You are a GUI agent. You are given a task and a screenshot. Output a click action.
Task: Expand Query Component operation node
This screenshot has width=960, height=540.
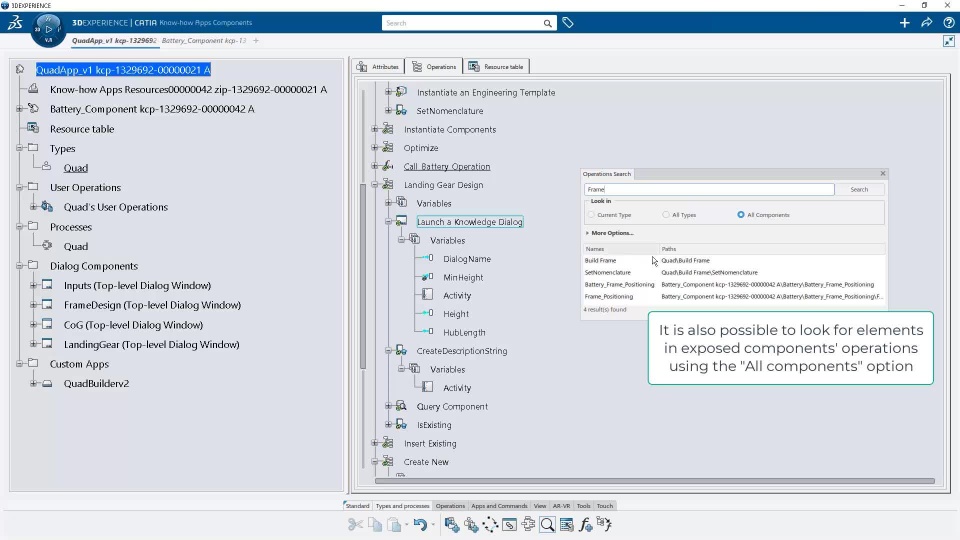point(388,406)
